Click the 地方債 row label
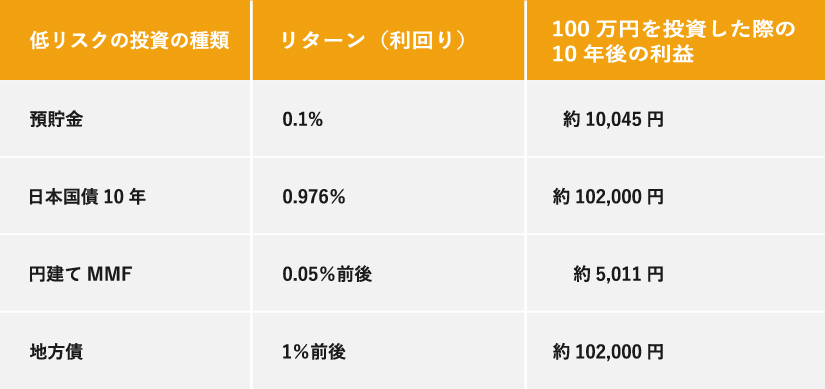 click(56, 352)
